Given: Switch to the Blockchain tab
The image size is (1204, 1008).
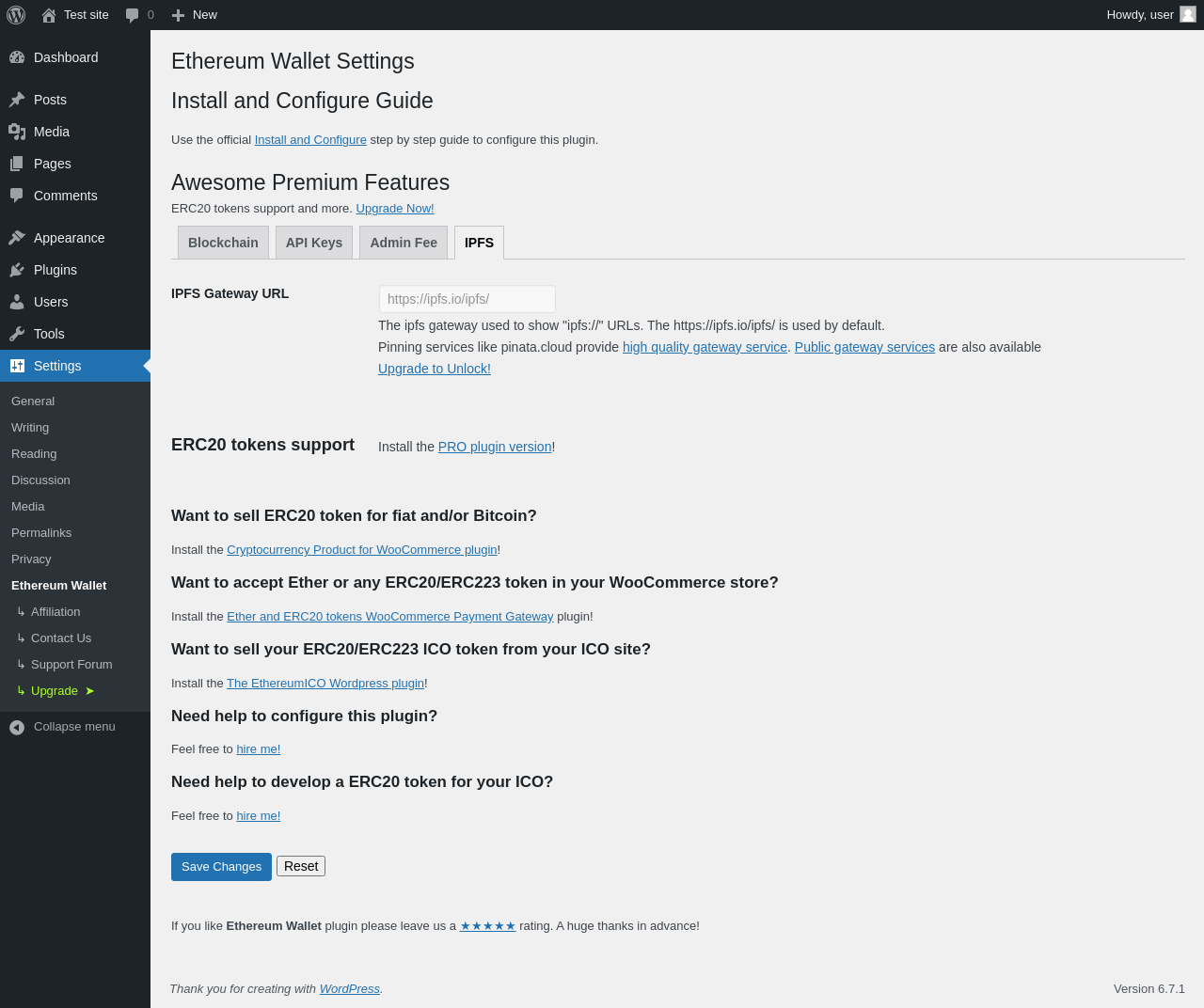Looking at the screenshot, I should (223, 243).
